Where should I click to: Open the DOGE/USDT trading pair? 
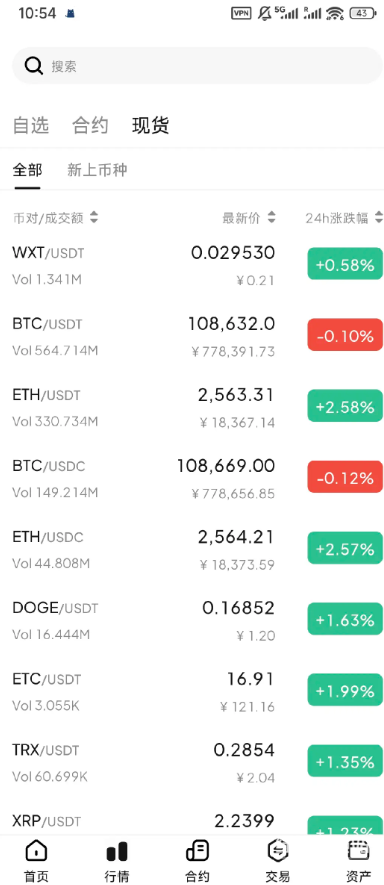192,620
